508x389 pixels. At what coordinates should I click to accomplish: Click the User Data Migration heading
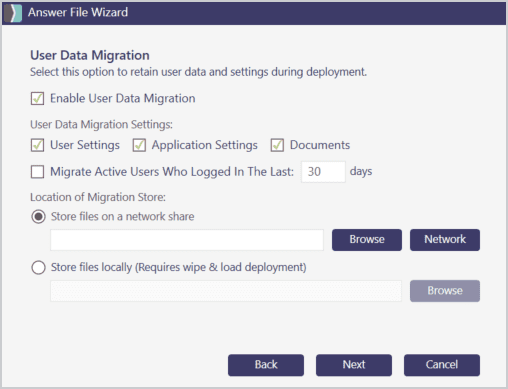pyautogui.click(x=90, y=55)
